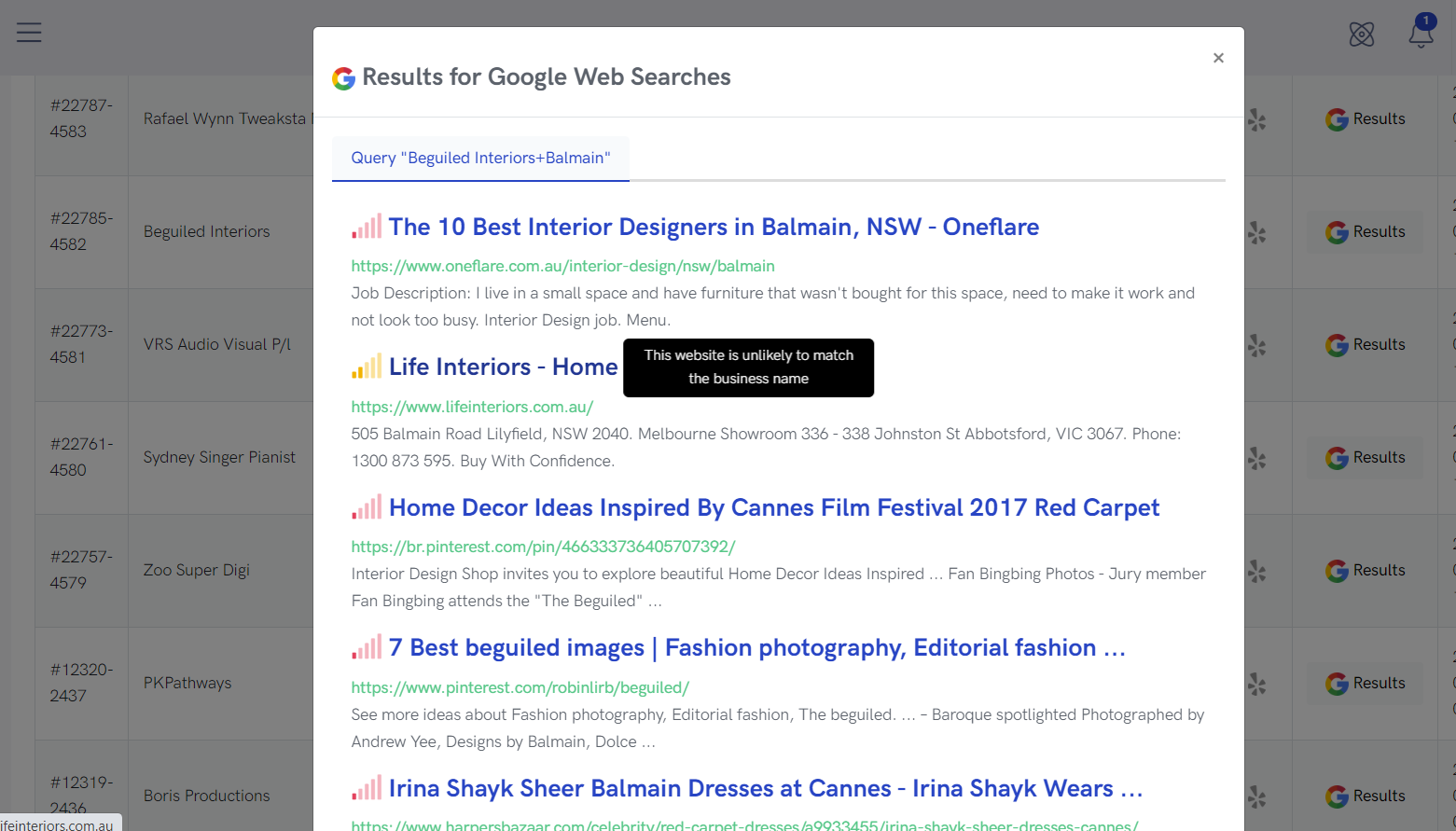Close the Google Web Searches modal

coord(1218,58)
